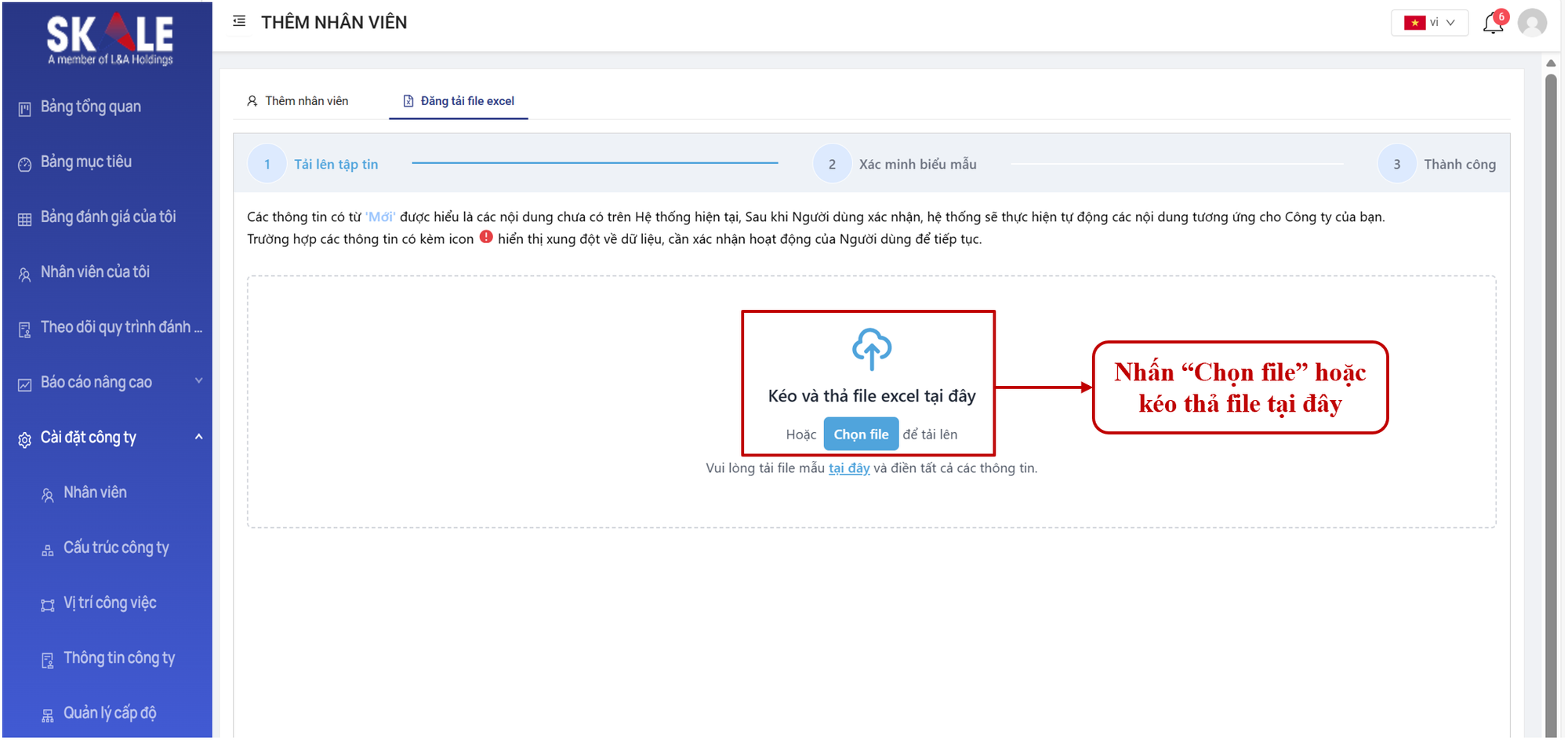Select Nhân viên under Cài đặt công ty
Viewport: 1568px width, 742px height.
click(95, 493)
